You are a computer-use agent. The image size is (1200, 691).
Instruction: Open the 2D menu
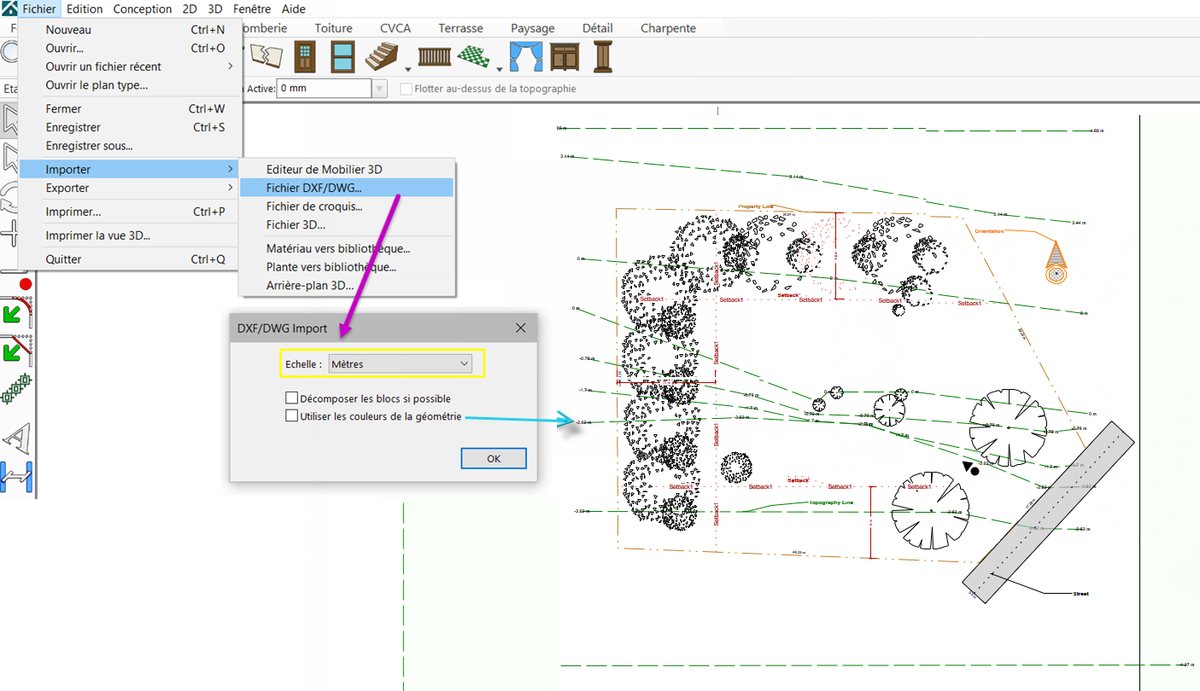pyautogui.click(x=189, y=9)
